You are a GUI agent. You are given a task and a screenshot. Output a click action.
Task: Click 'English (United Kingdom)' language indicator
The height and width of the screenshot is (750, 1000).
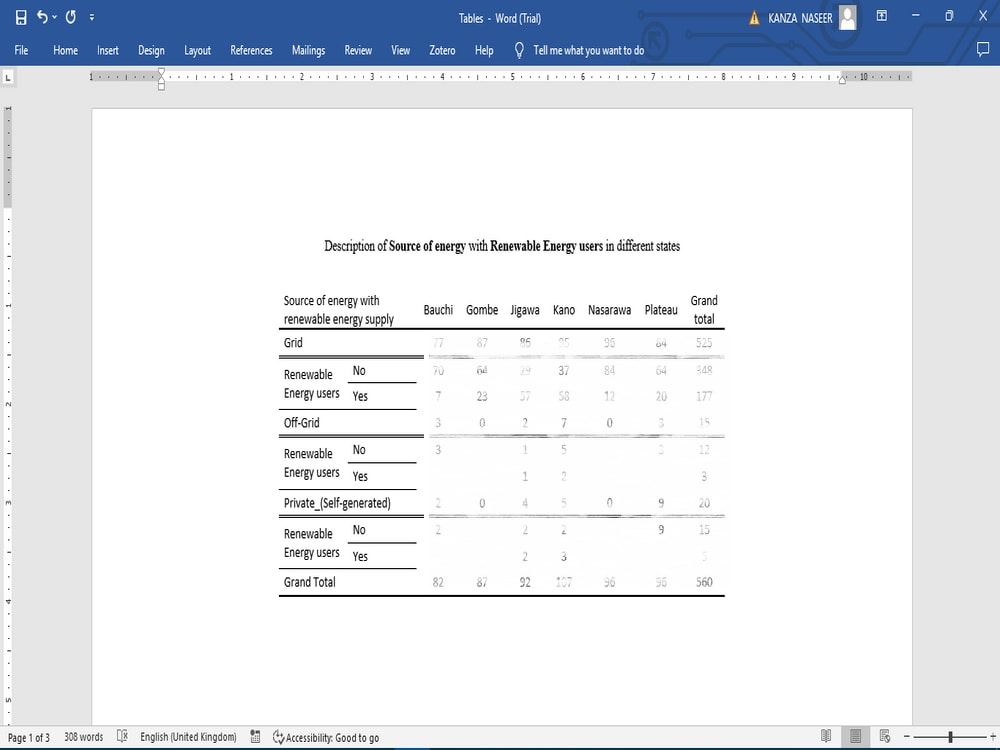pos(188,737)
